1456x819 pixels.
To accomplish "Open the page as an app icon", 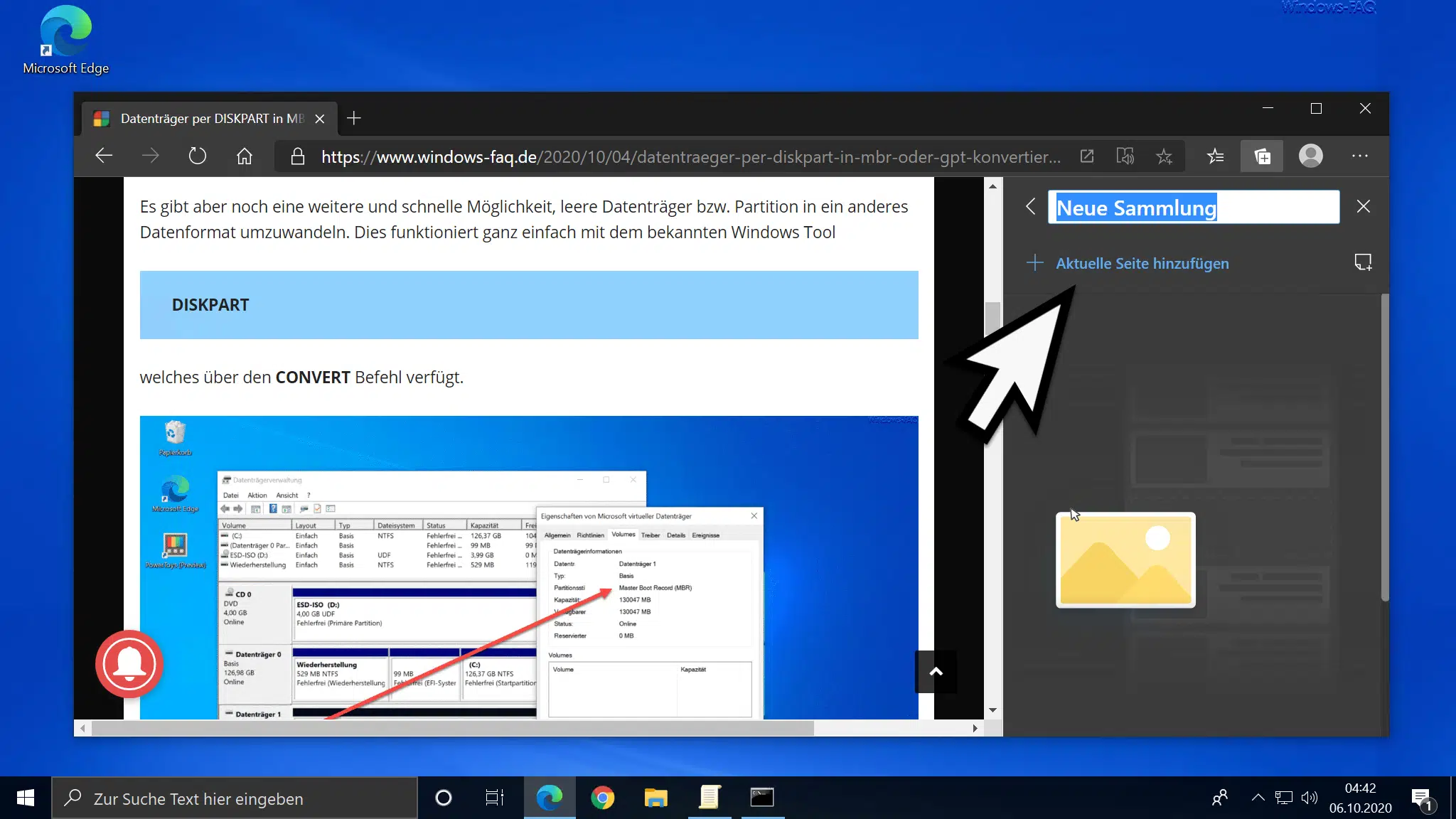I will pyautogui.click(x=1087, y=156).
